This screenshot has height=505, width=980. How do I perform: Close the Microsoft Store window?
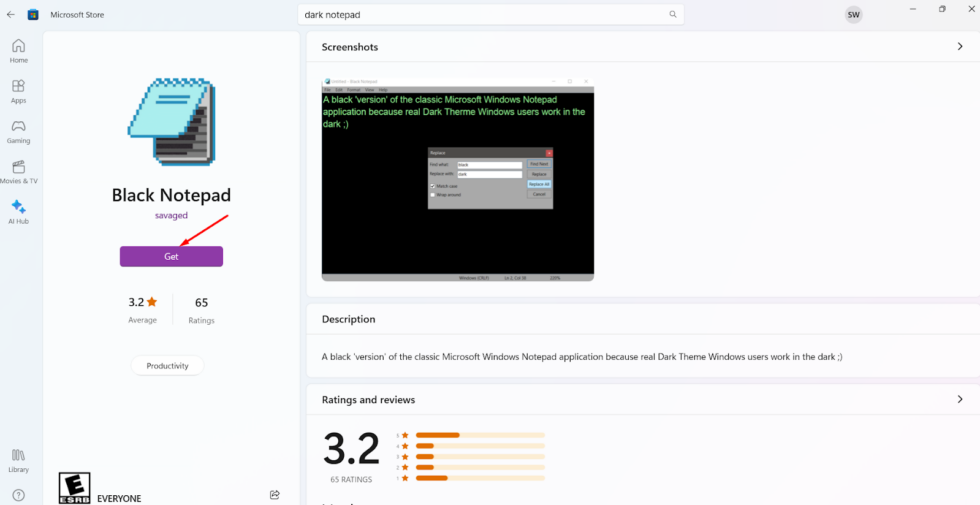coord(971,9)
